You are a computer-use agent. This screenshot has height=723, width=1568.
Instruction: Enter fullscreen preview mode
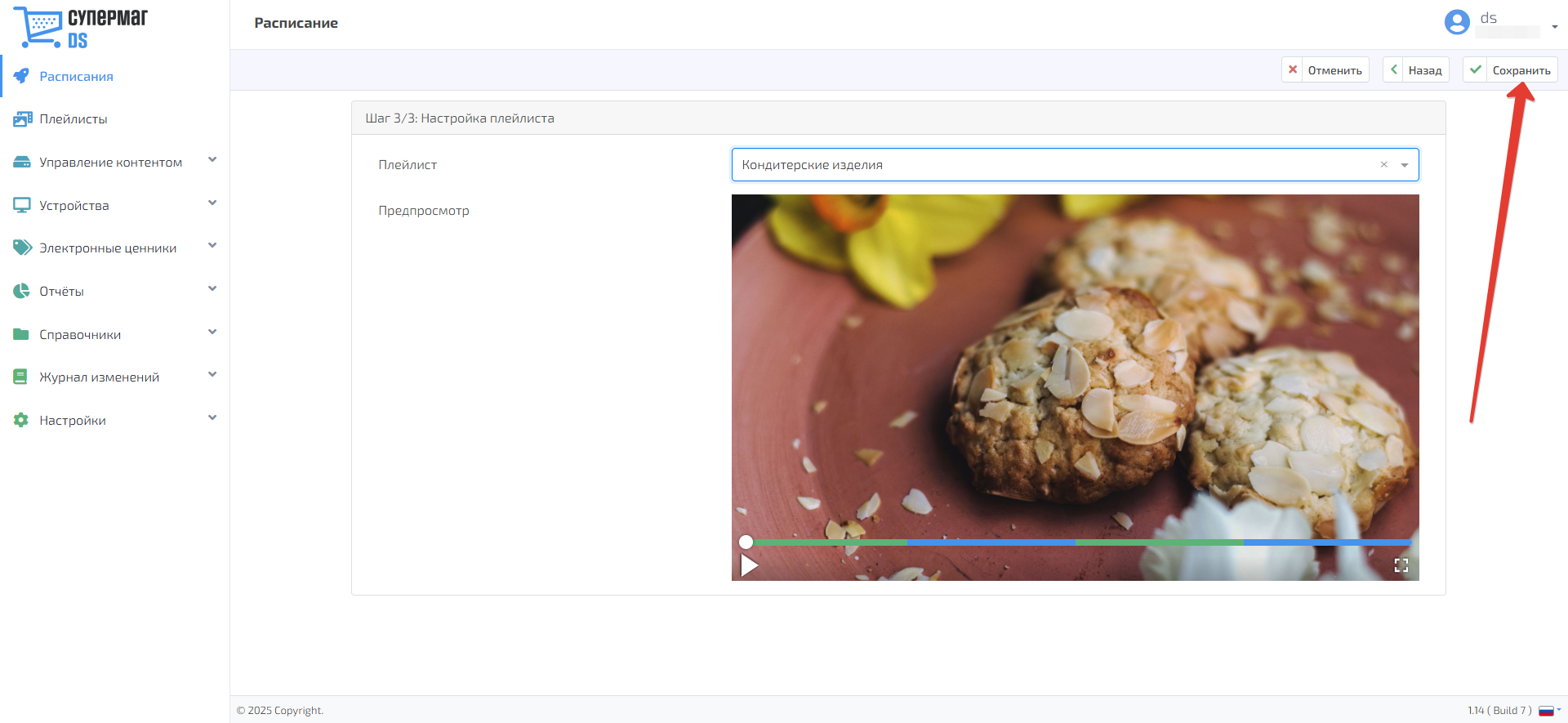point(1401,565)
